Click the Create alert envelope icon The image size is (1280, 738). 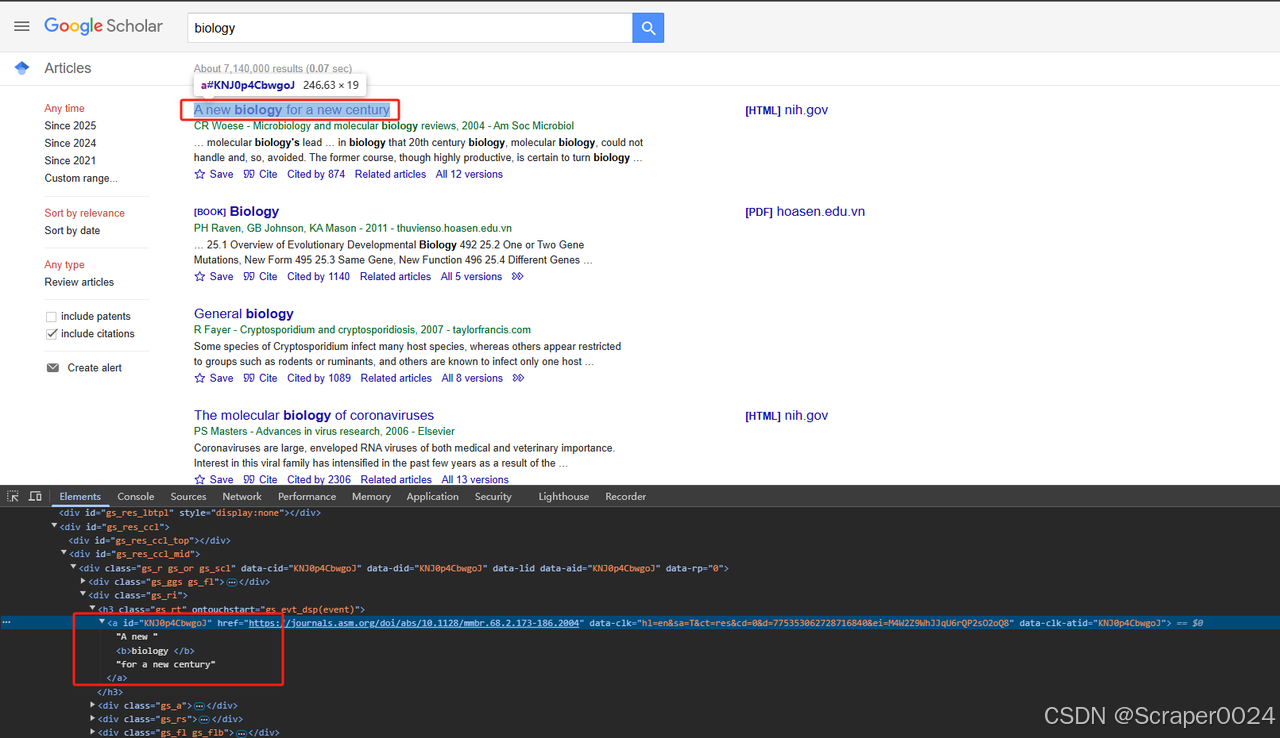pos(53,368)
